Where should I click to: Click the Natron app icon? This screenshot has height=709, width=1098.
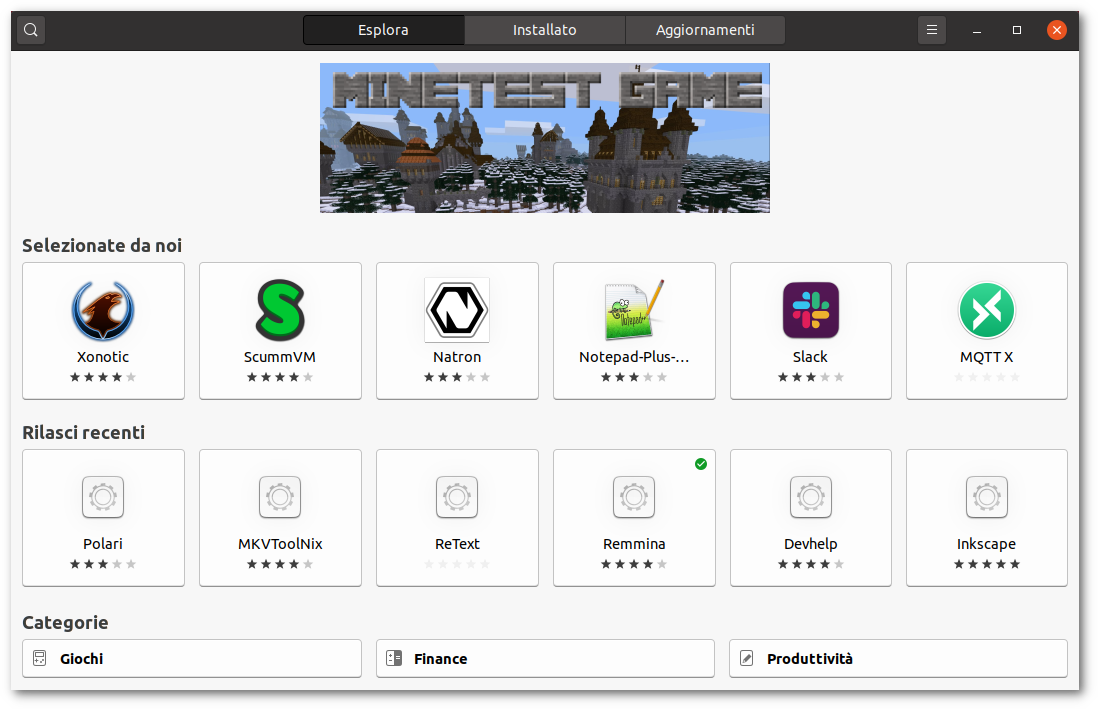(x=457, y=310)
